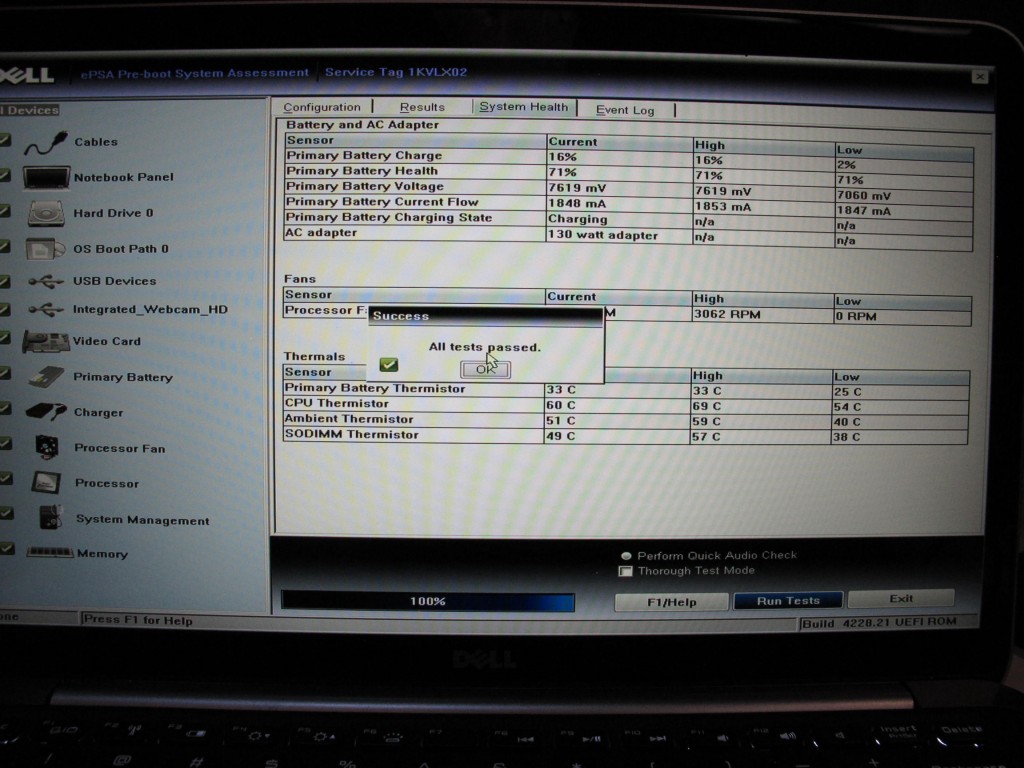Toggle the Thorough Test Mode checkbox
This screenshot has width=1024, height=768.
click(x=626, y=572)
